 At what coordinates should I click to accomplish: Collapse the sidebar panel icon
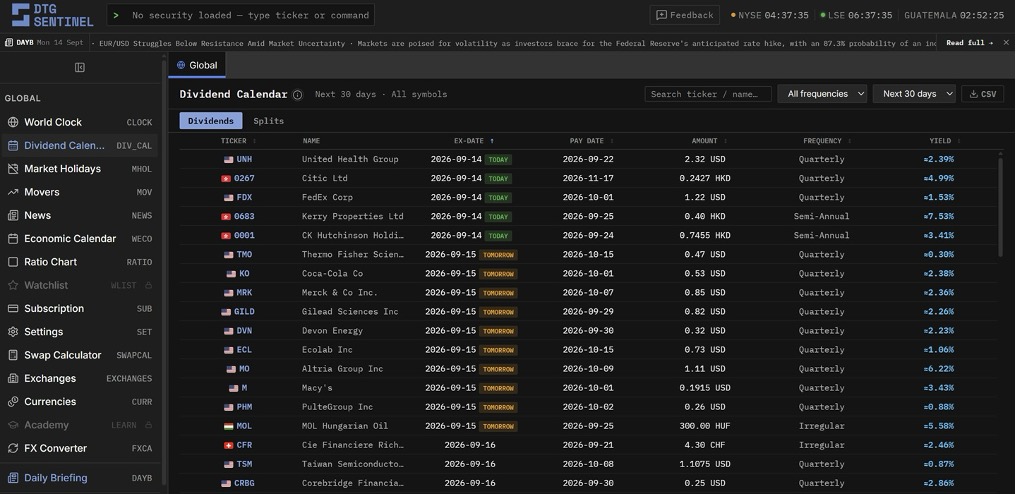pyautogui.click(x=80, y=67)
